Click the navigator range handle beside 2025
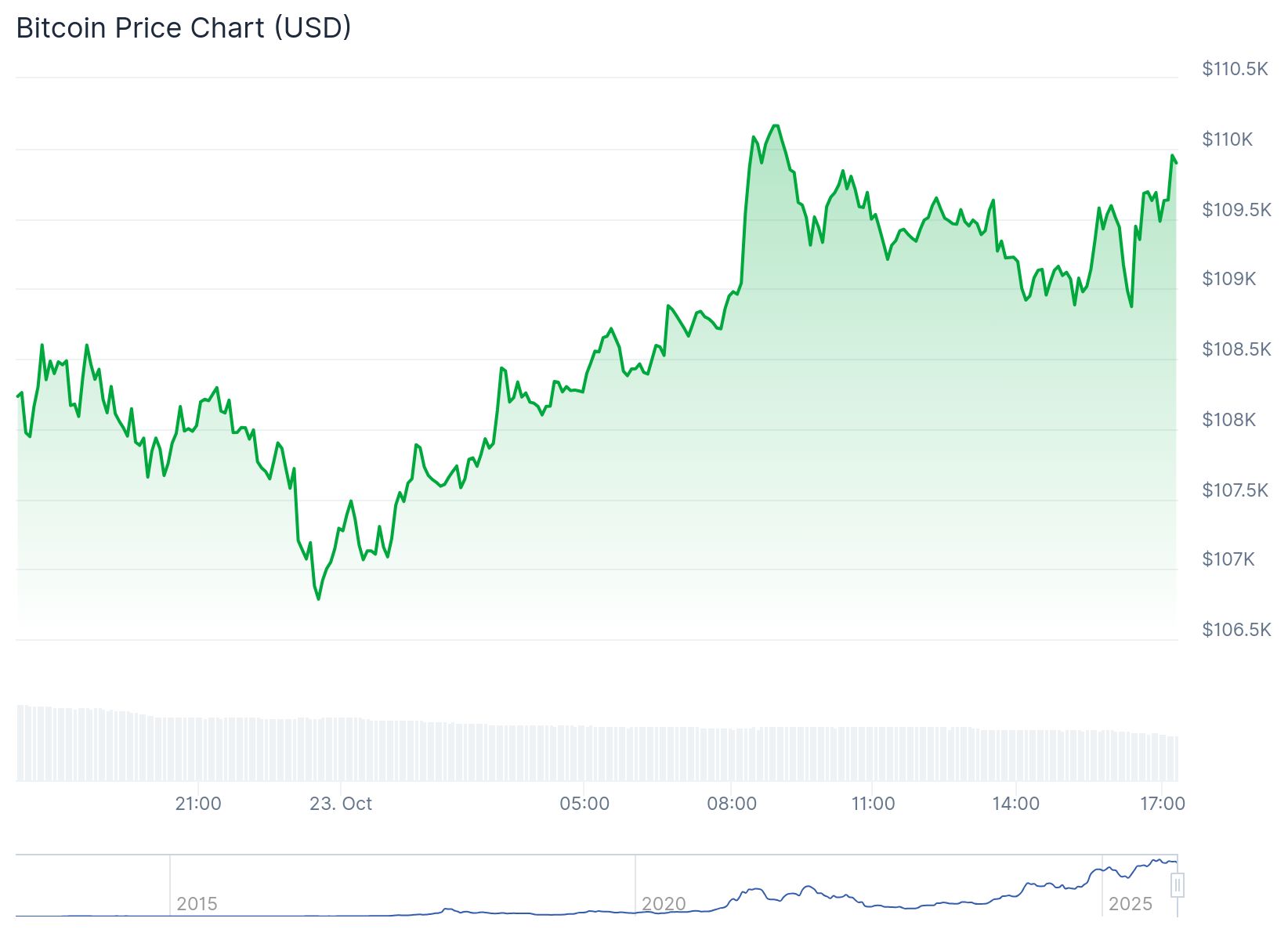 click(1177, 885)
